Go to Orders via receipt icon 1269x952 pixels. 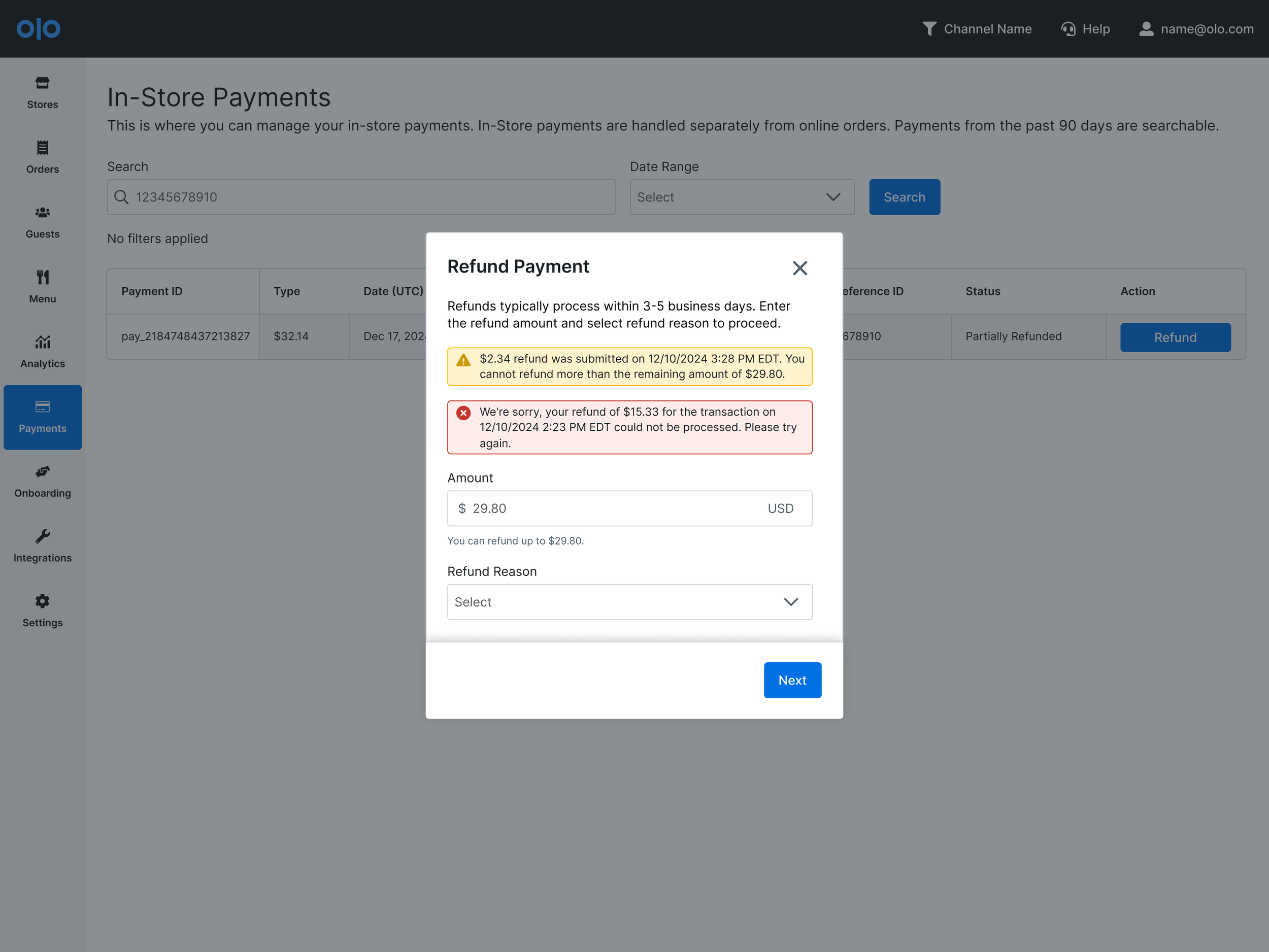click(x=43, y=148)
